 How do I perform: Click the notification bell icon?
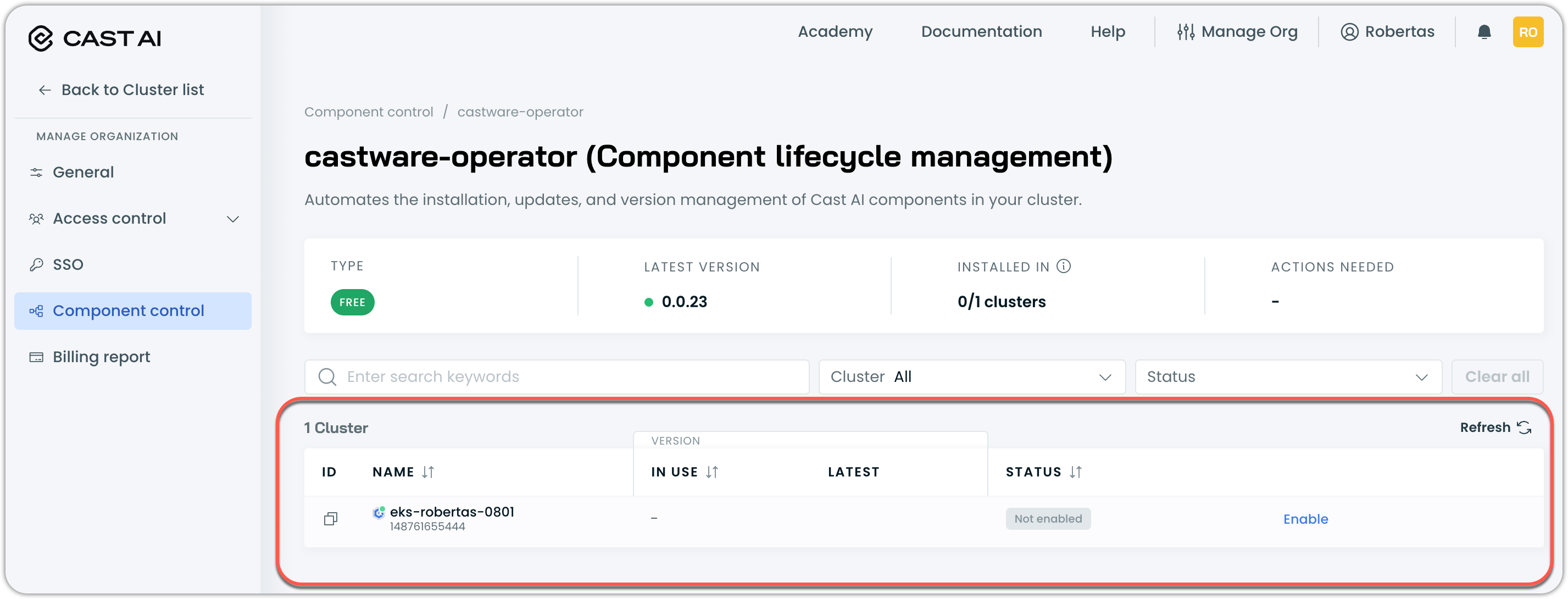click(1484, 32)
